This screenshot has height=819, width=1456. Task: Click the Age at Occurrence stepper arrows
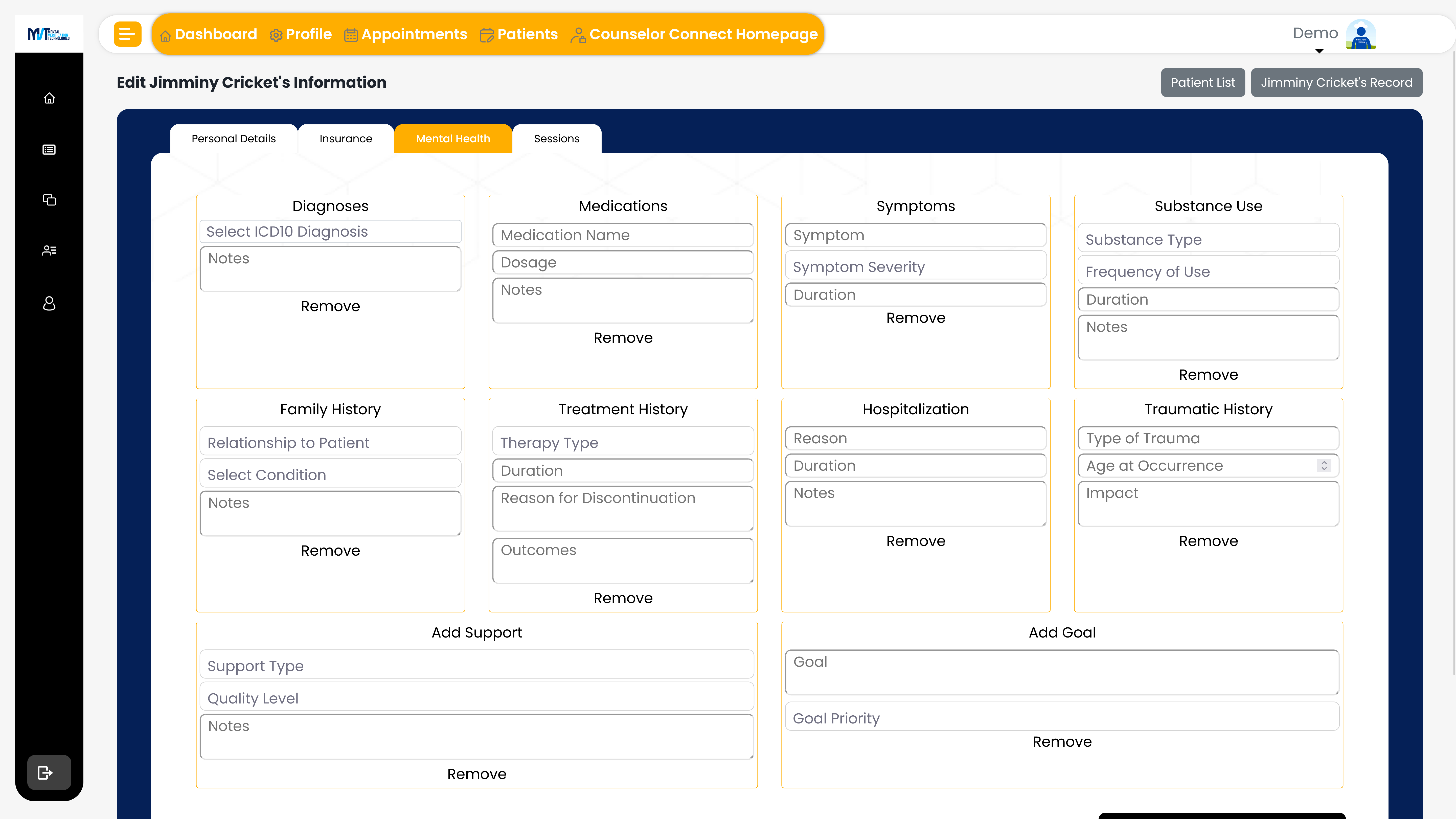[x=1324, y=466]
